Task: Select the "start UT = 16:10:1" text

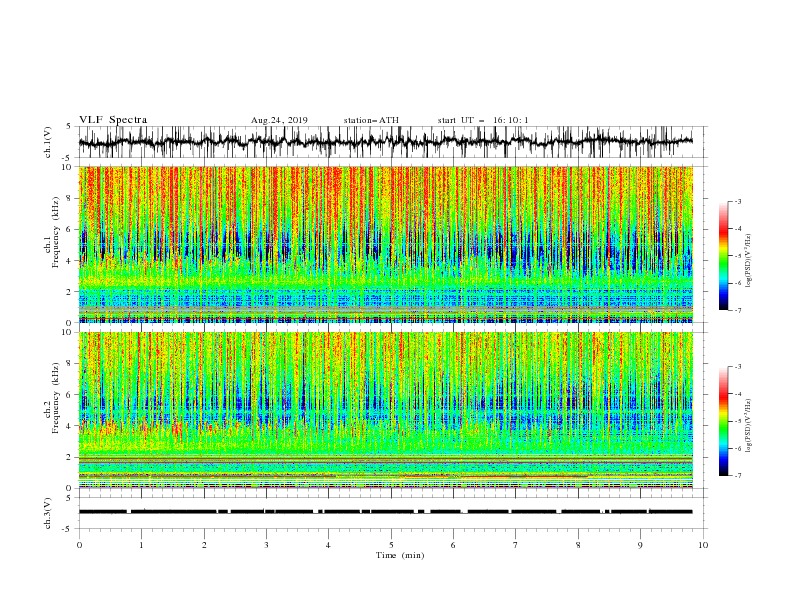Action: coord(483,120)
